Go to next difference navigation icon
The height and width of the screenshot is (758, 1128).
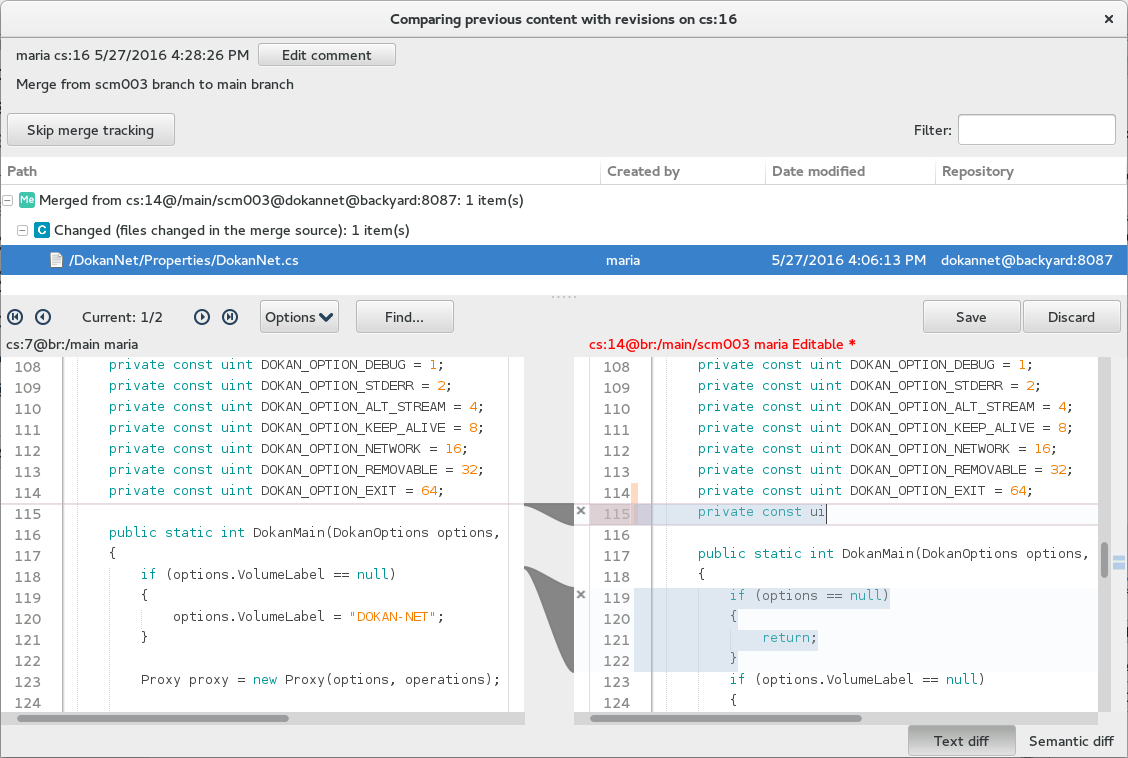[x=202, y=317]
